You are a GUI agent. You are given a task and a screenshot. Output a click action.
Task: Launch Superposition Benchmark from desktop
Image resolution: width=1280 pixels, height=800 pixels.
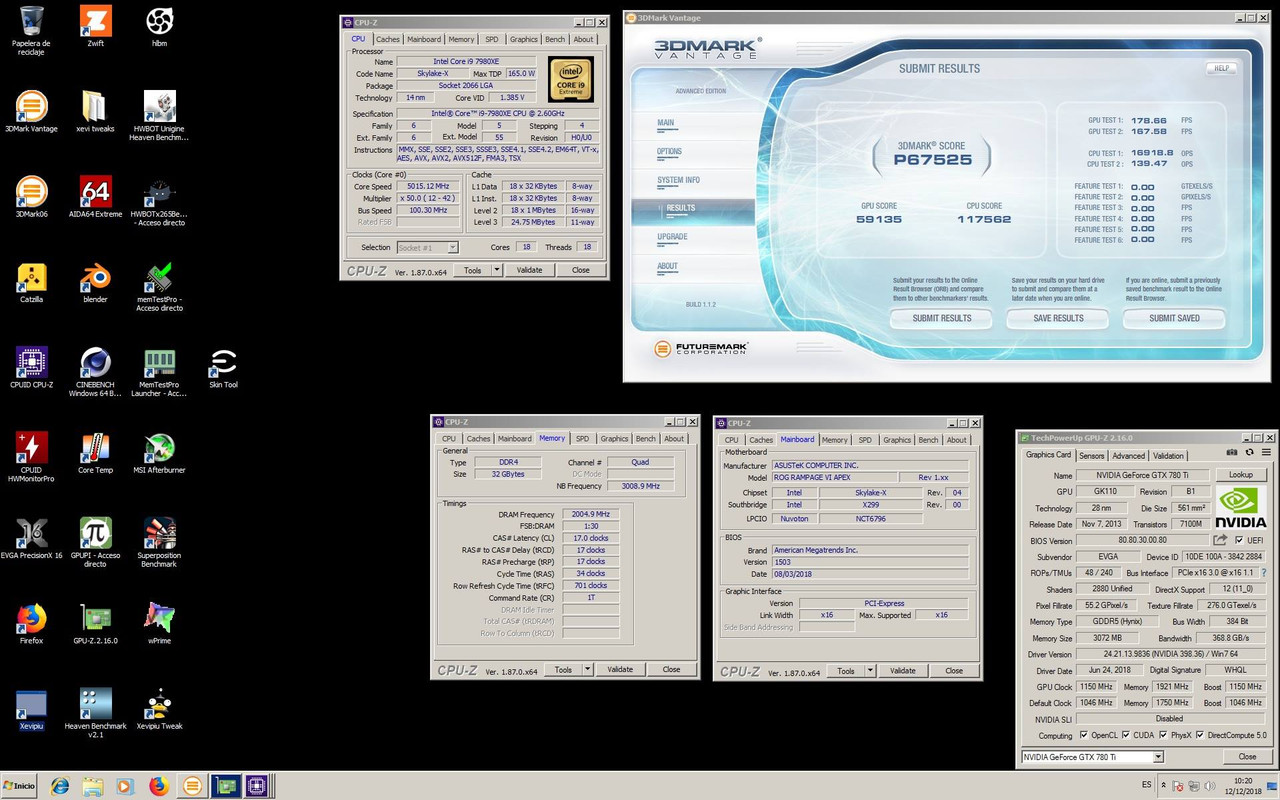click(159, 543)
